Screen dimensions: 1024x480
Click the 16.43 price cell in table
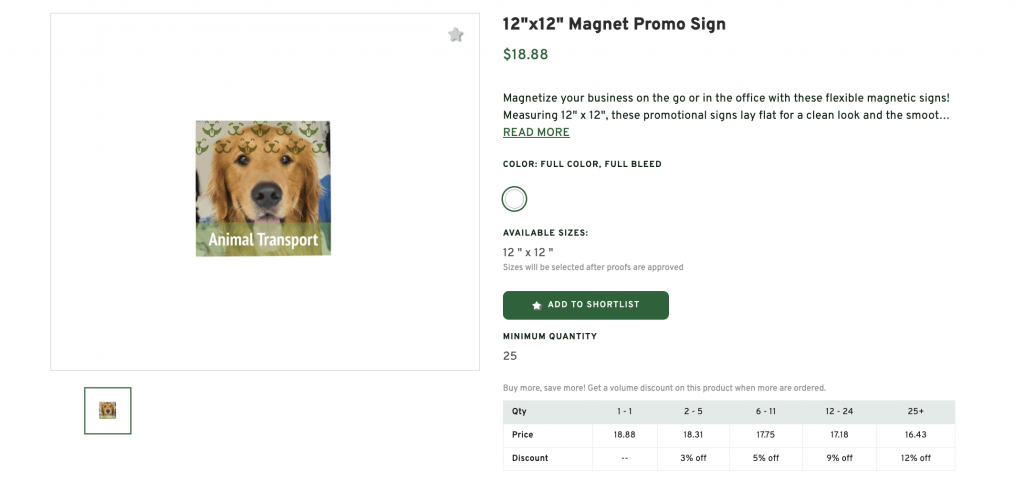coord(915,435)
